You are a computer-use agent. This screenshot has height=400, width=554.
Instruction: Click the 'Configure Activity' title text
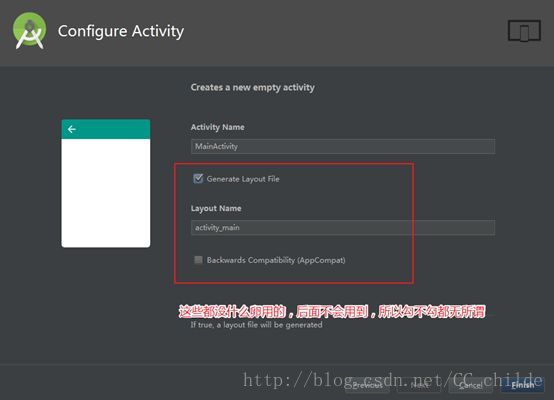tap(121, 31)
